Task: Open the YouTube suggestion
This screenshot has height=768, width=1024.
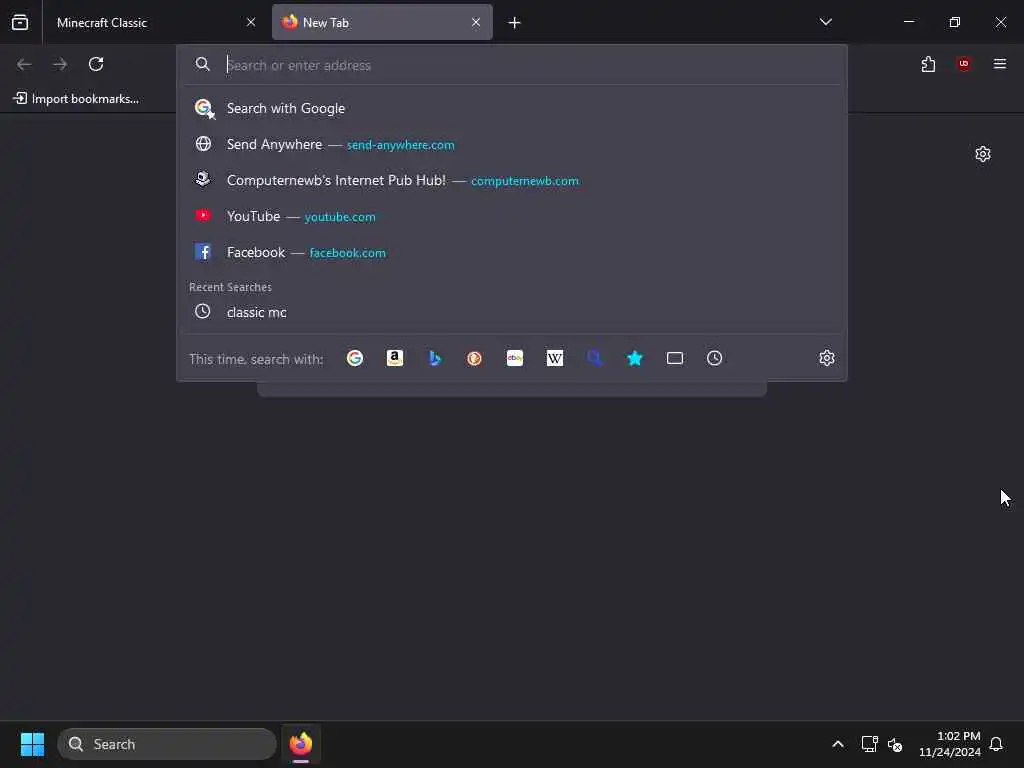Action: (512, 216)
